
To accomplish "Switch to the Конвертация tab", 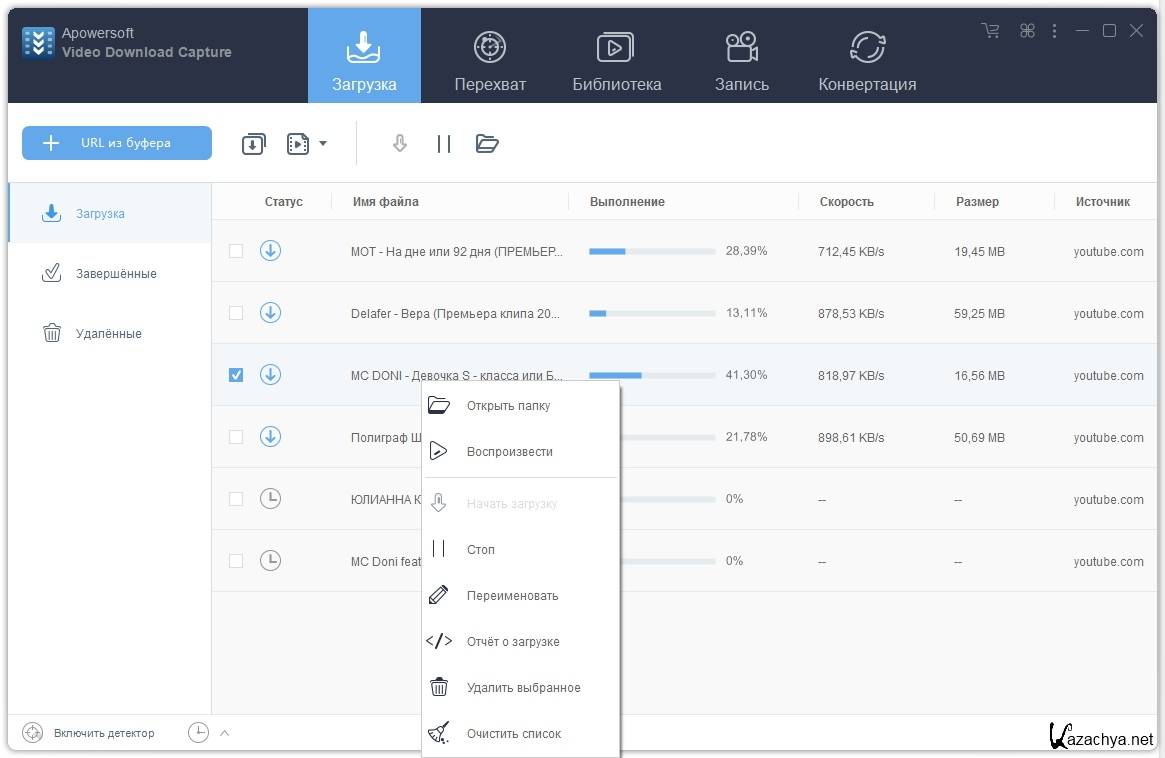I will point(867,60).
